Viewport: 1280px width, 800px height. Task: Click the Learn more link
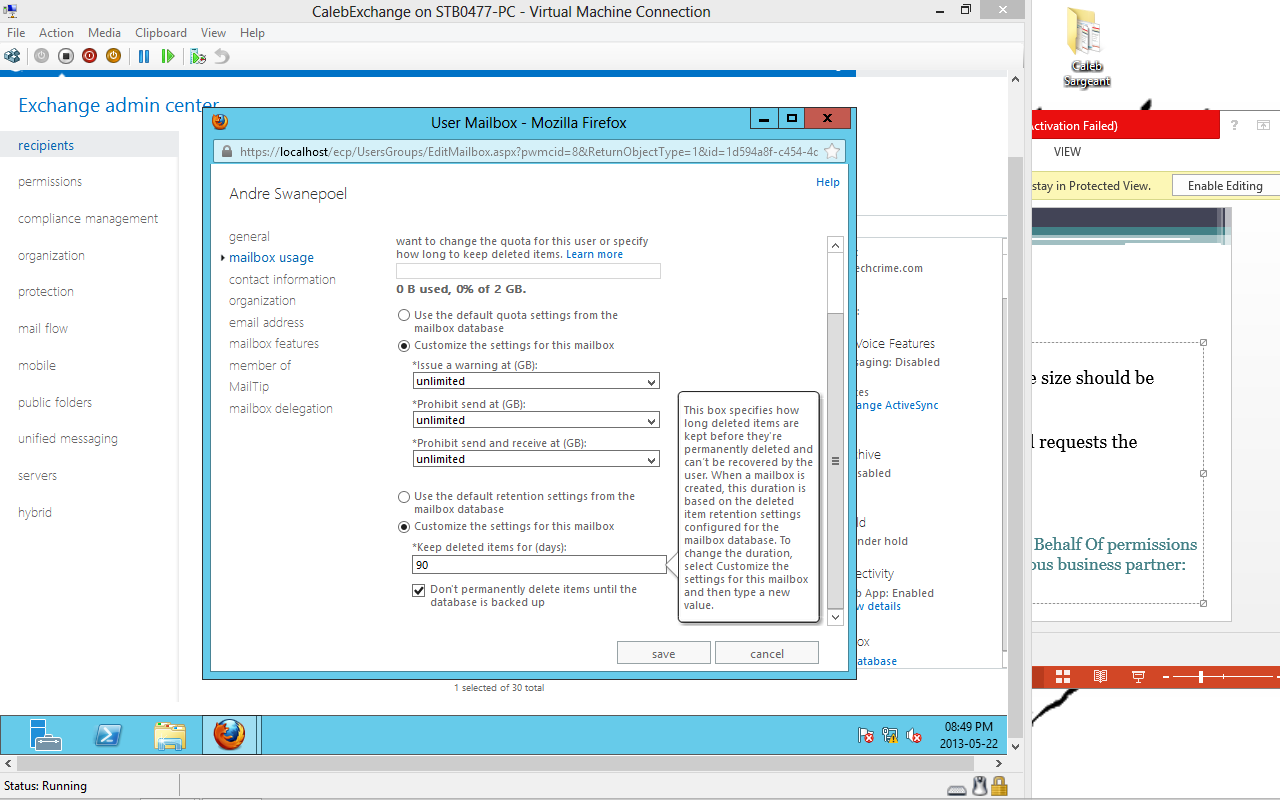(594, 255)
